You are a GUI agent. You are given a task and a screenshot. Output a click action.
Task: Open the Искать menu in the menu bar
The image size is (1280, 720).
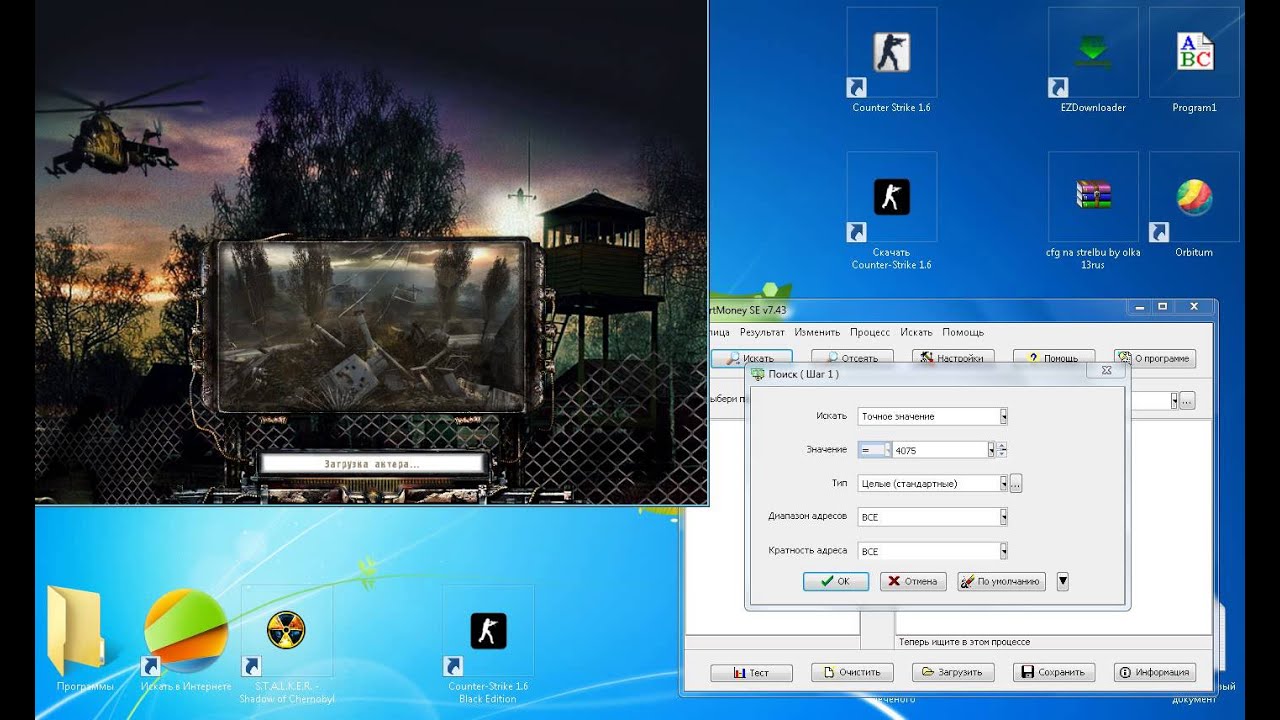tap(916, 332)
